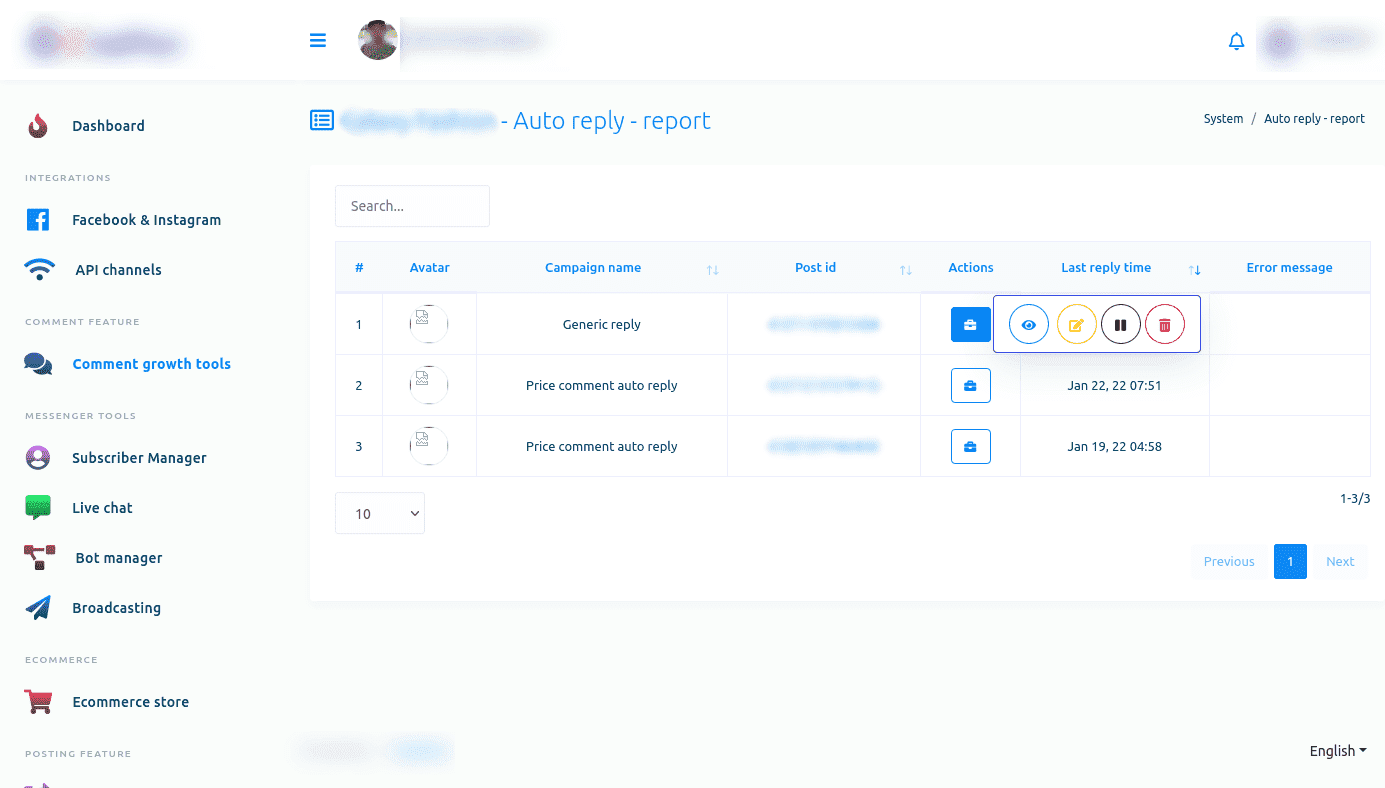Toggle sidebar with hamburger menu icon
Screen dimensions: 1385x788
click(x=318, y=41)
